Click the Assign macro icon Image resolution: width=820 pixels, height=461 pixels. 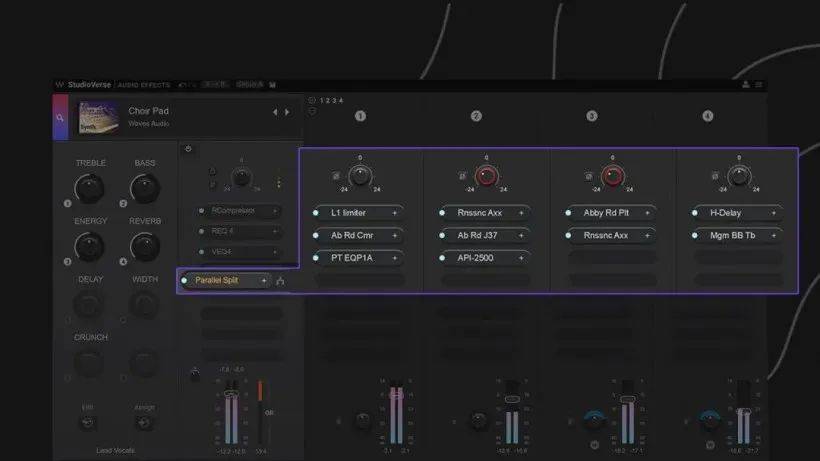click(144, 422)
